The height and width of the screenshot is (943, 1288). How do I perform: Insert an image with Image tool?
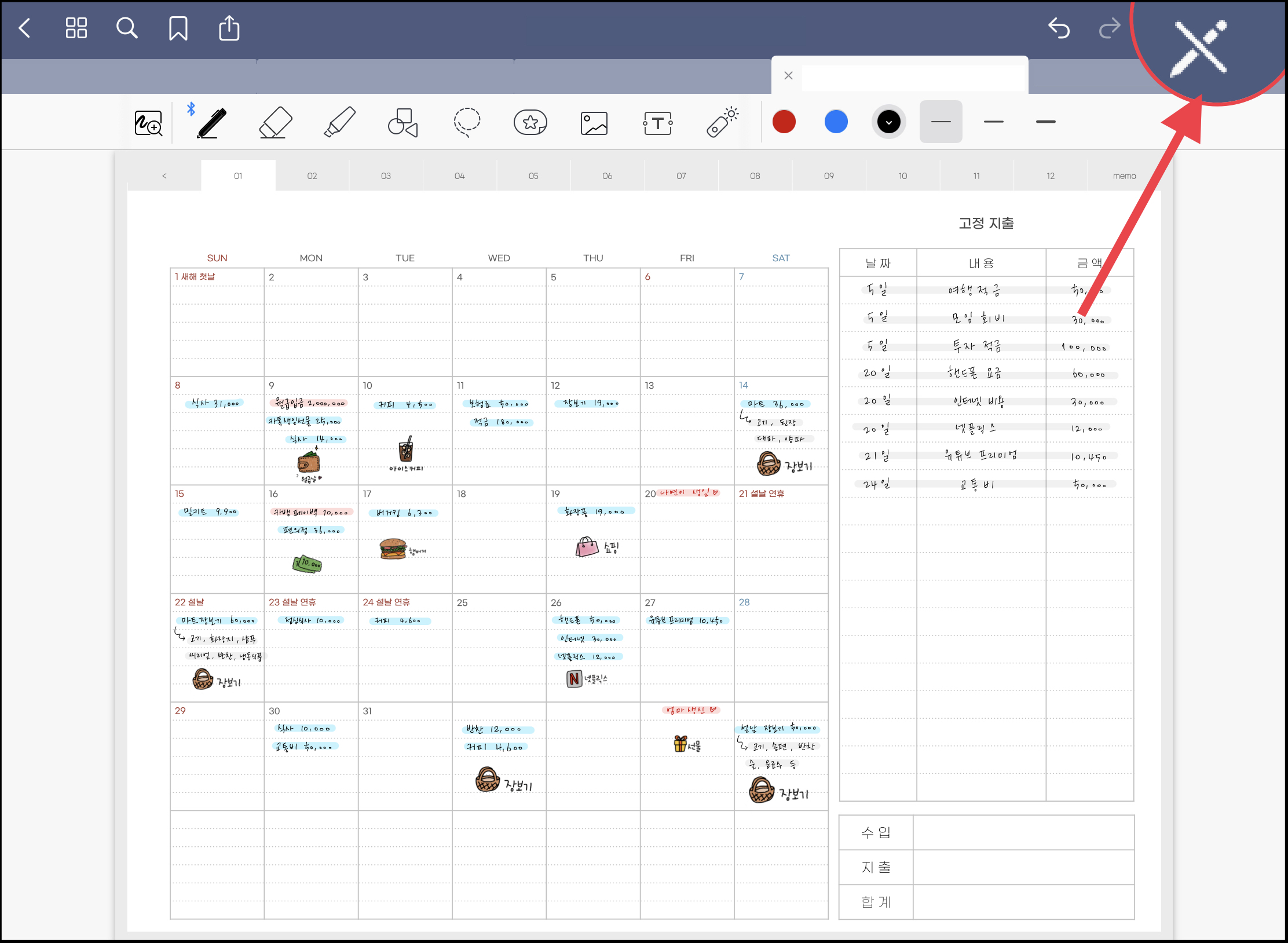594,123
